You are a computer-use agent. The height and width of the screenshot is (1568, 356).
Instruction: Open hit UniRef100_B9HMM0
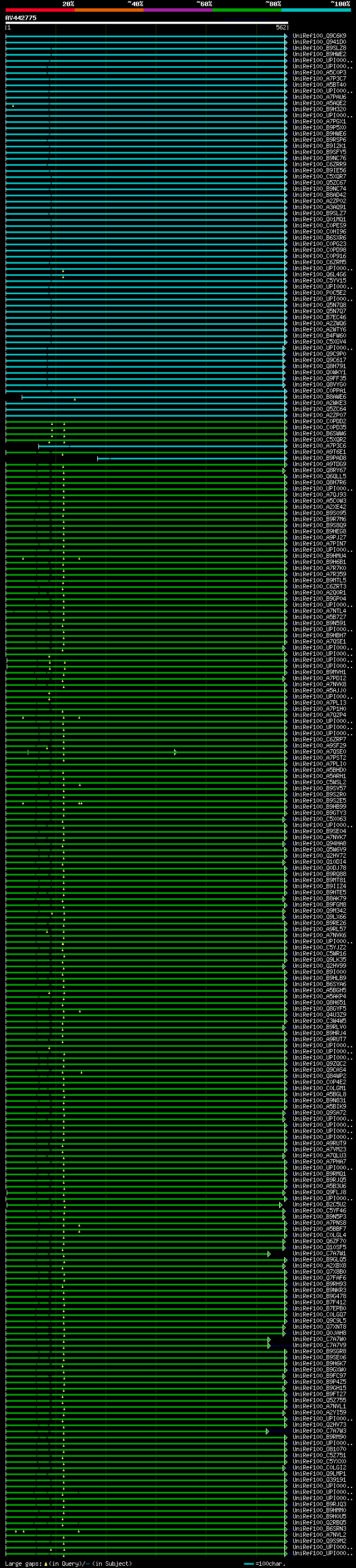[x=319, y=1510]
